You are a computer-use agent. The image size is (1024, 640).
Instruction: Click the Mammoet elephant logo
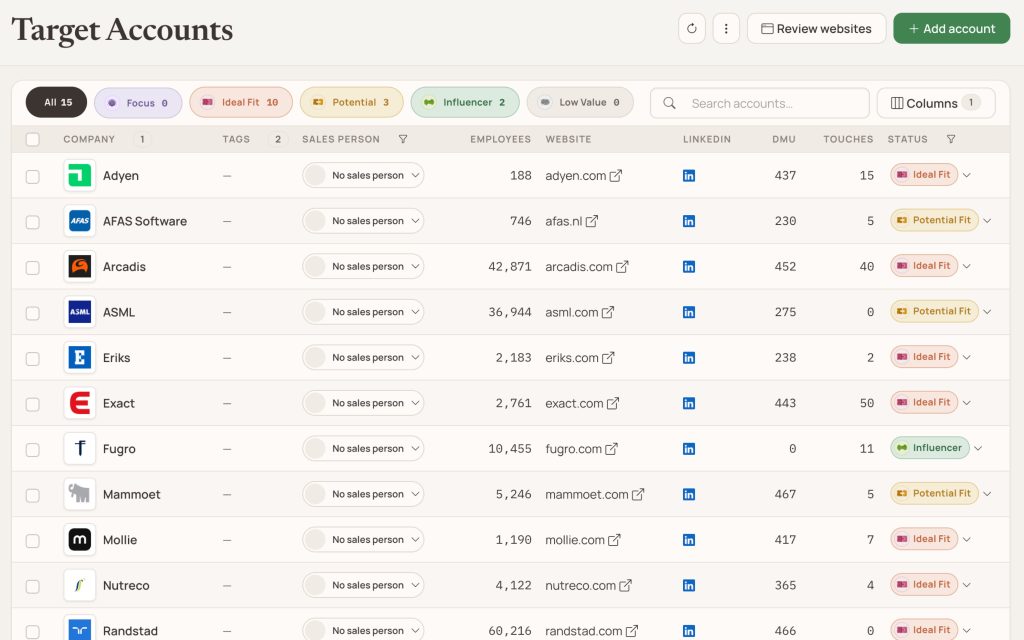tap(80, 494)
